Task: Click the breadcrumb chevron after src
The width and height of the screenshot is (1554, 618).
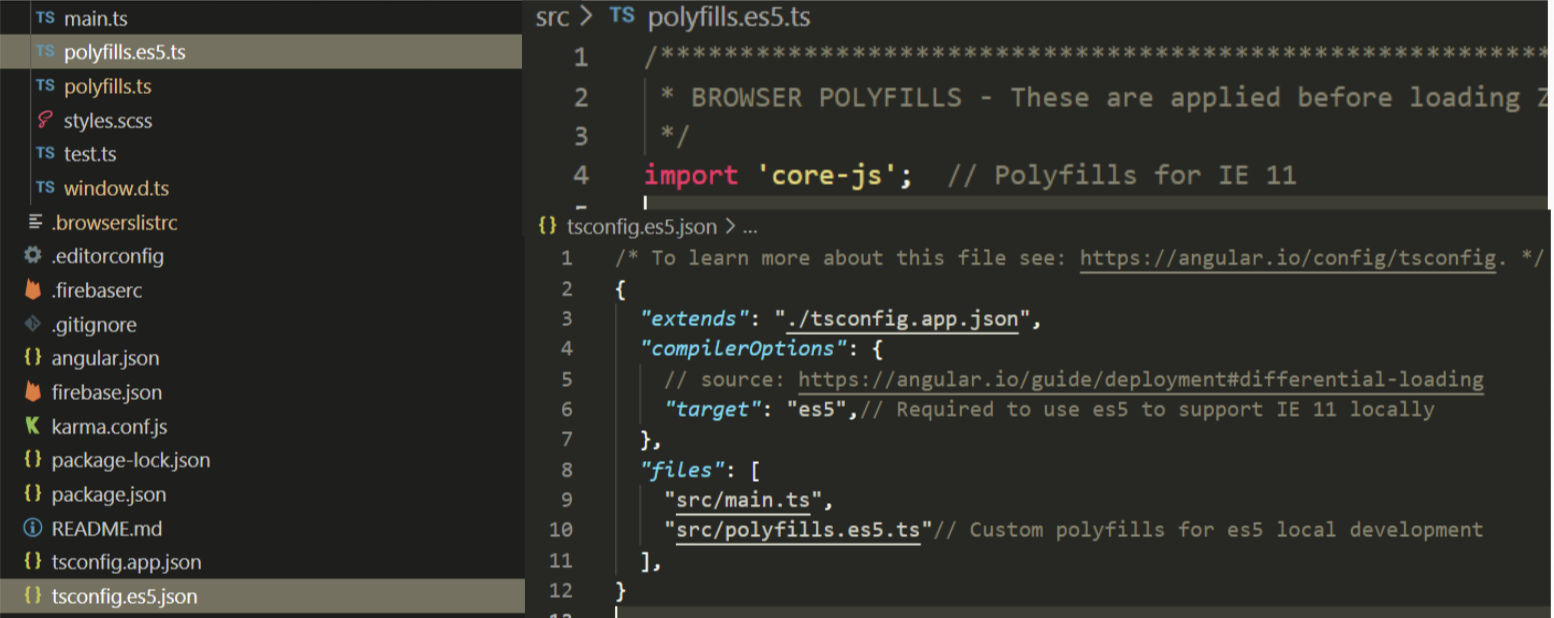Action: click(587, 16)
